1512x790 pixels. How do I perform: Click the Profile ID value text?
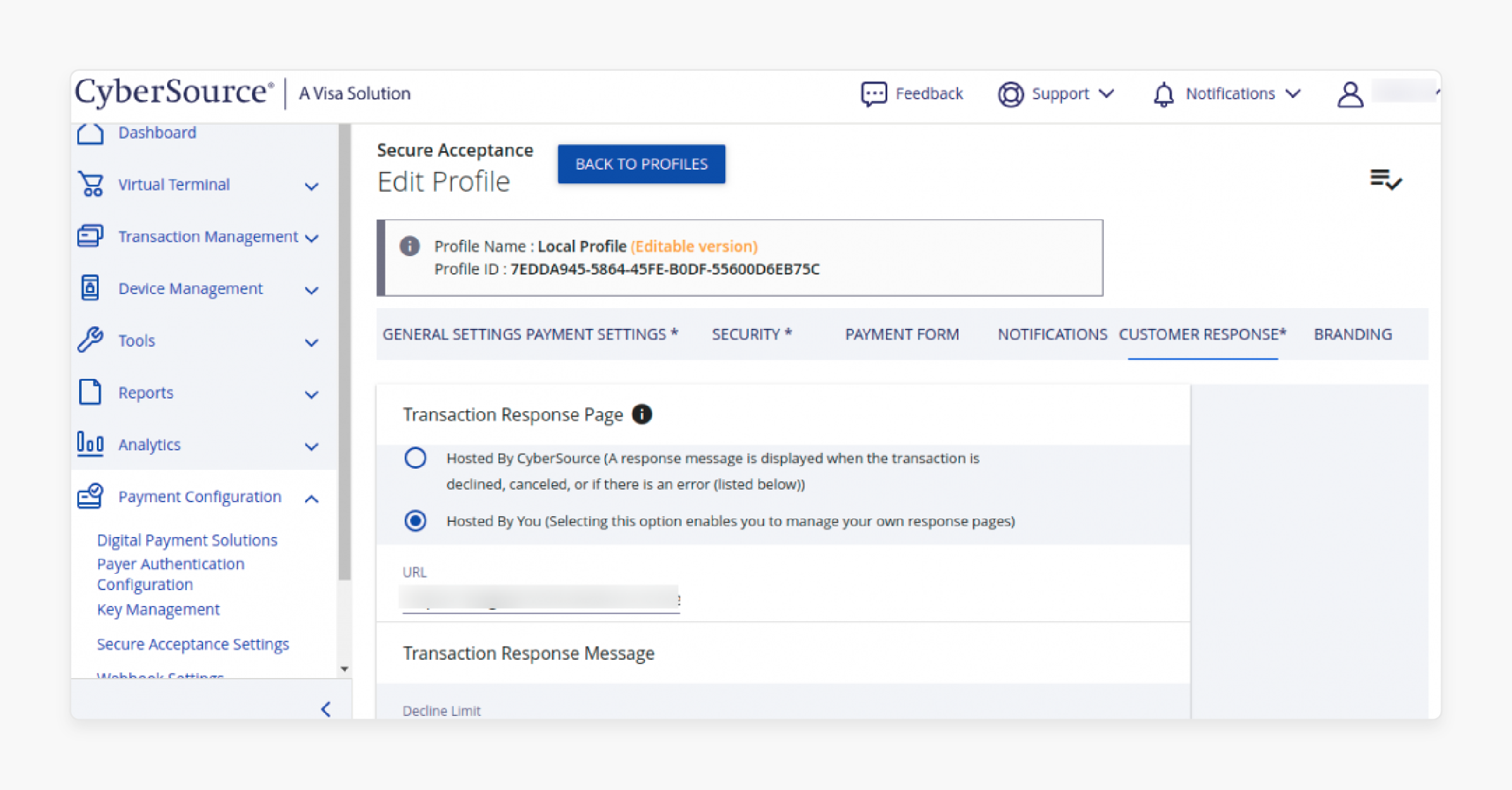[x=665, y=269]
